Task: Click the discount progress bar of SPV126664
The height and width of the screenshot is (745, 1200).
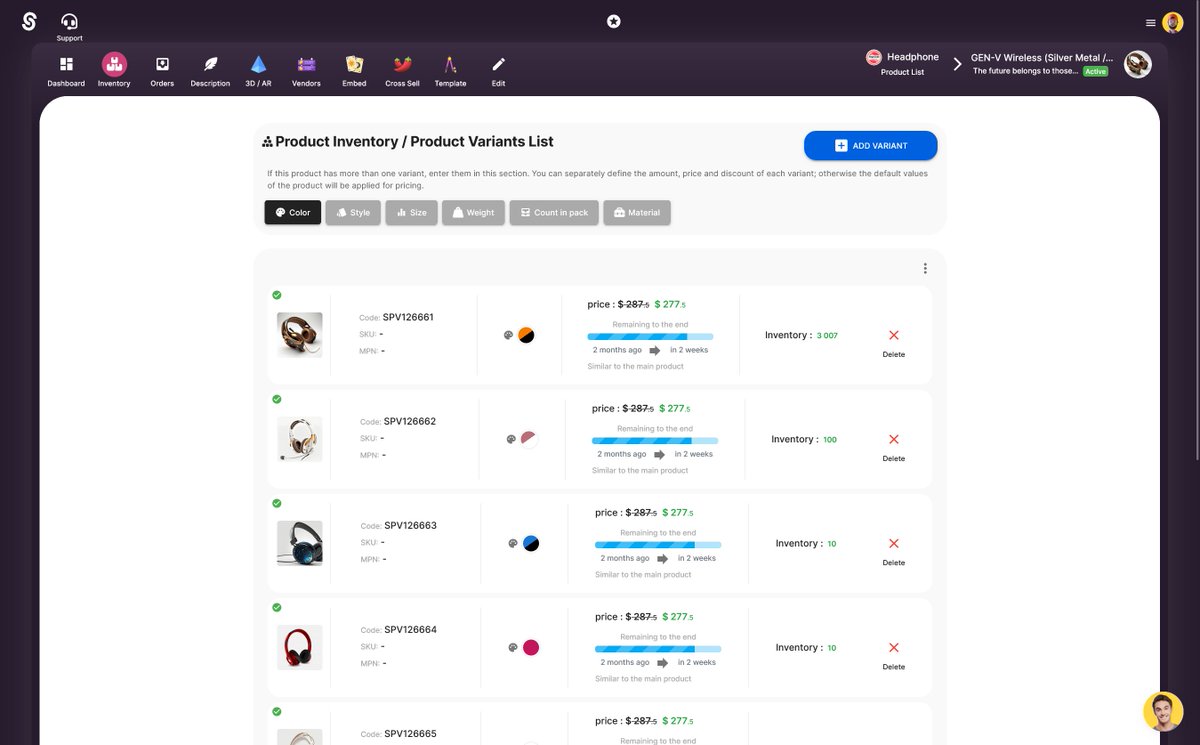Action: point(658,649)
